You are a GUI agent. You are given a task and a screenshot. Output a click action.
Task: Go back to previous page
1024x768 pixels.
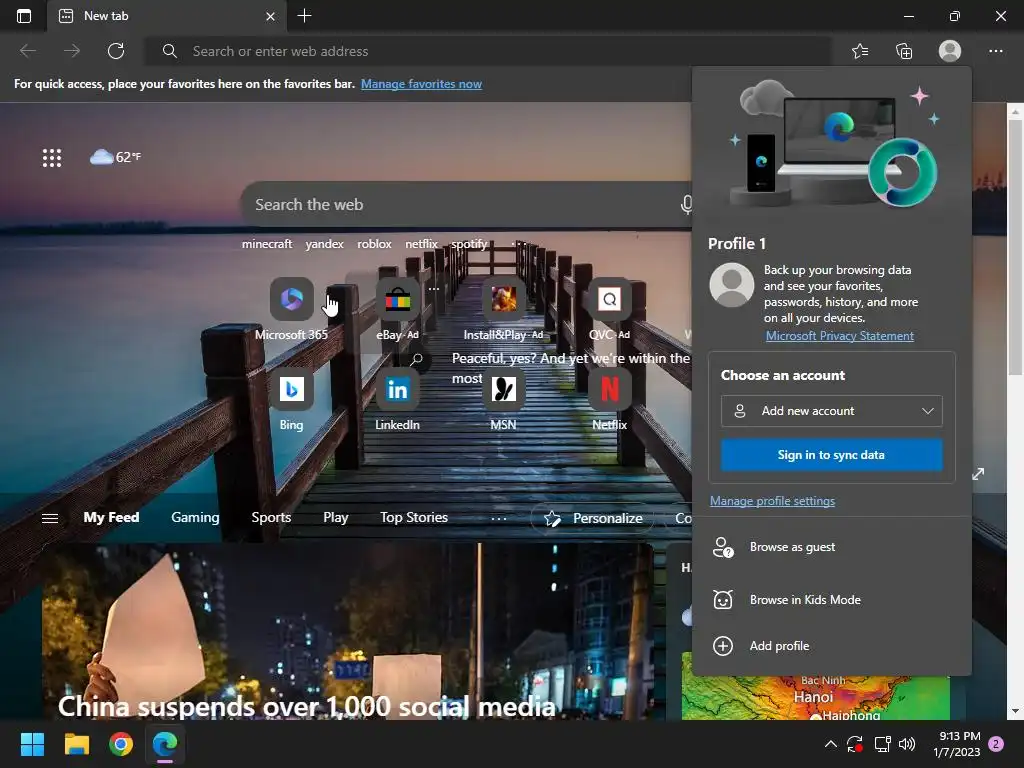[28, 51]
